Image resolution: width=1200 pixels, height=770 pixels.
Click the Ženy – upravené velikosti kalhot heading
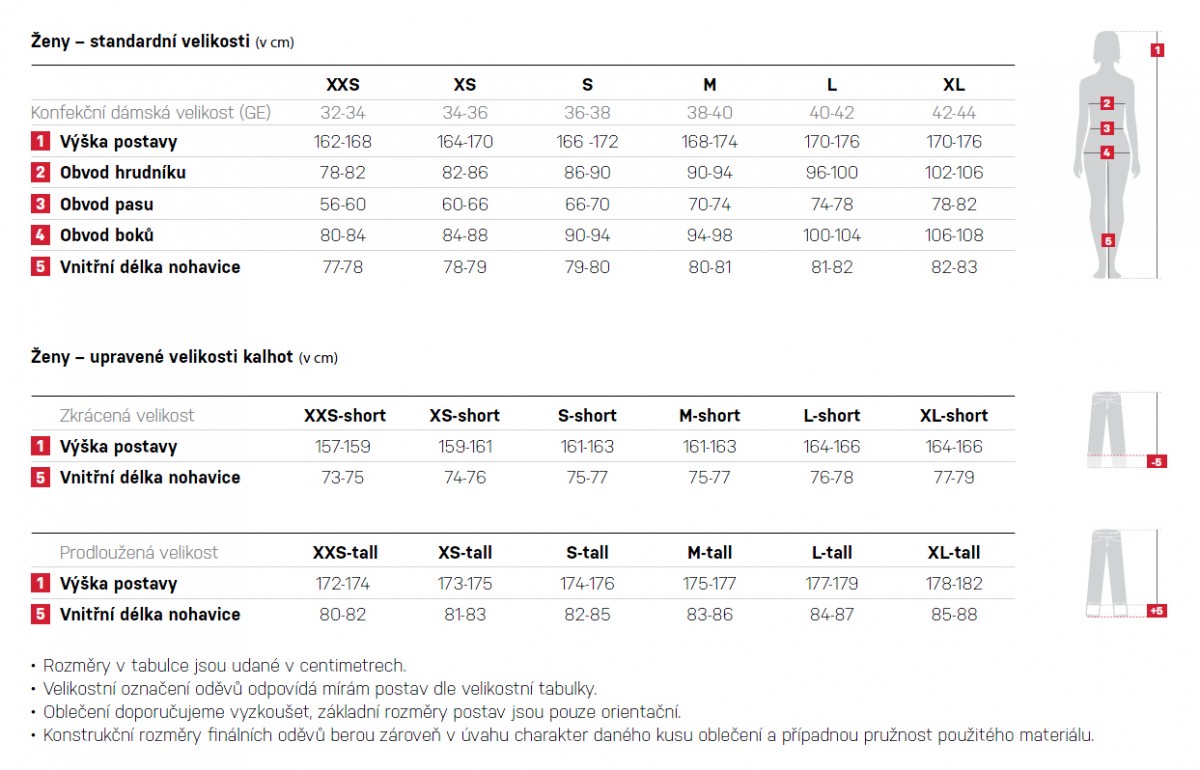pos(162,357)
